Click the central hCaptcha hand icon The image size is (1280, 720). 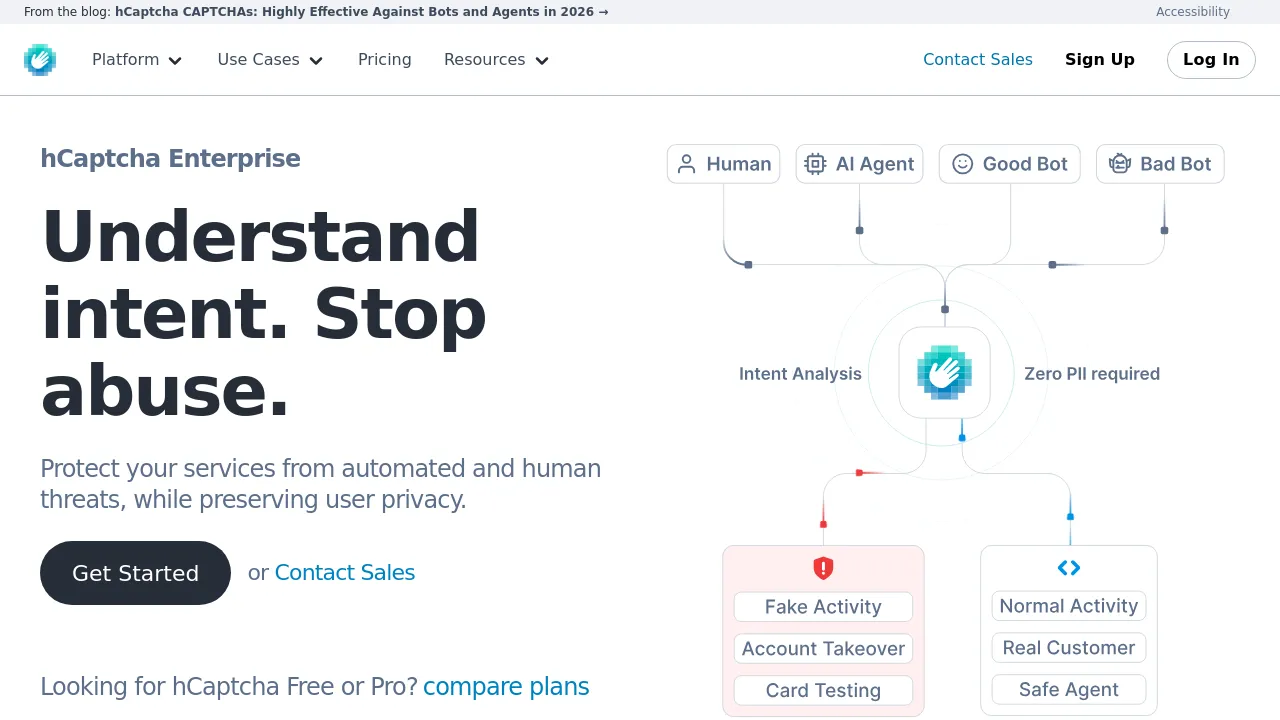click(x=944, y=373)
